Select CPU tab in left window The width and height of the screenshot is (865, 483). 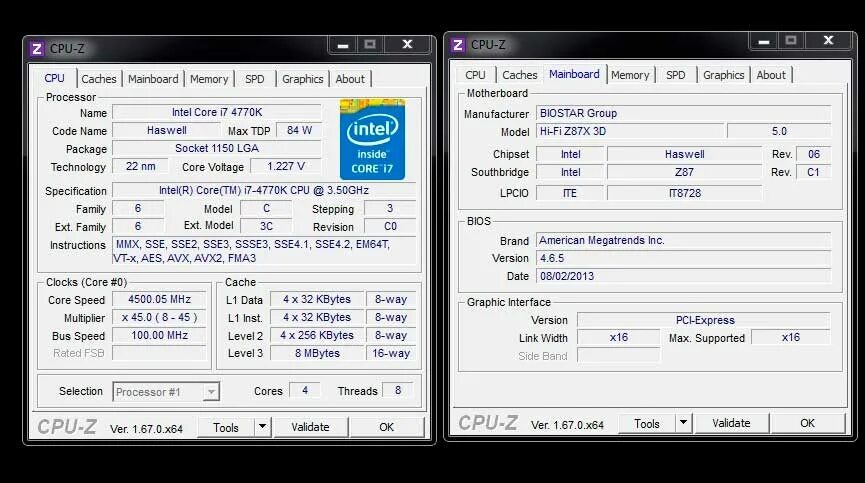tap(54, 78)
